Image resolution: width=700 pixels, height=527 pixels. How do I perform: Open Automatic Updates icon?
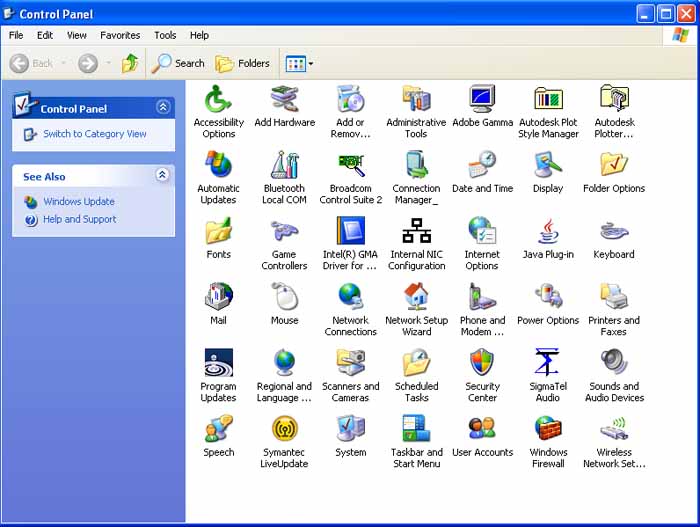click(218, 164)
